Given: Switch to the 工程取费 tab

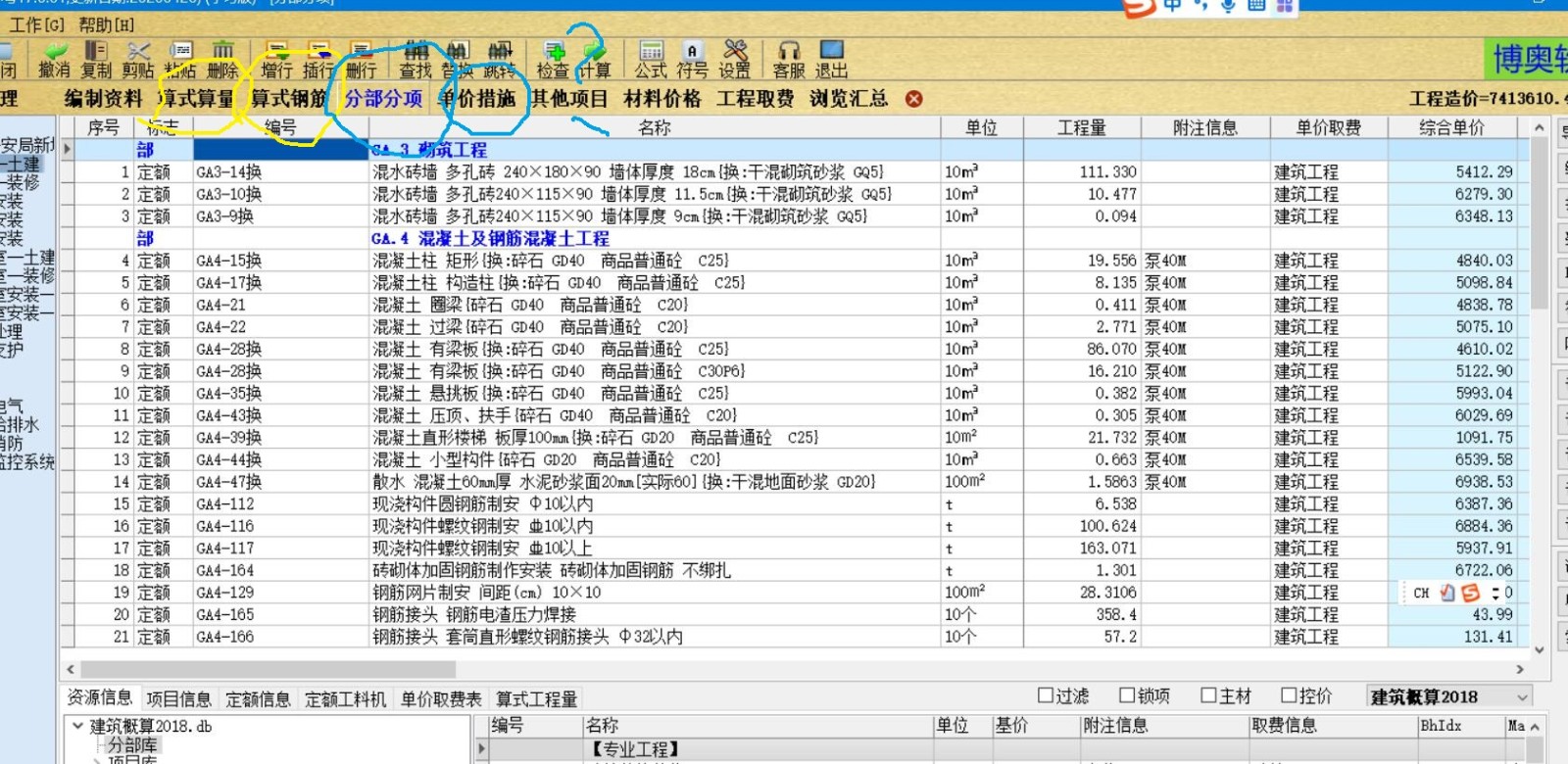Looking at the screenshot, I should 755,99.
